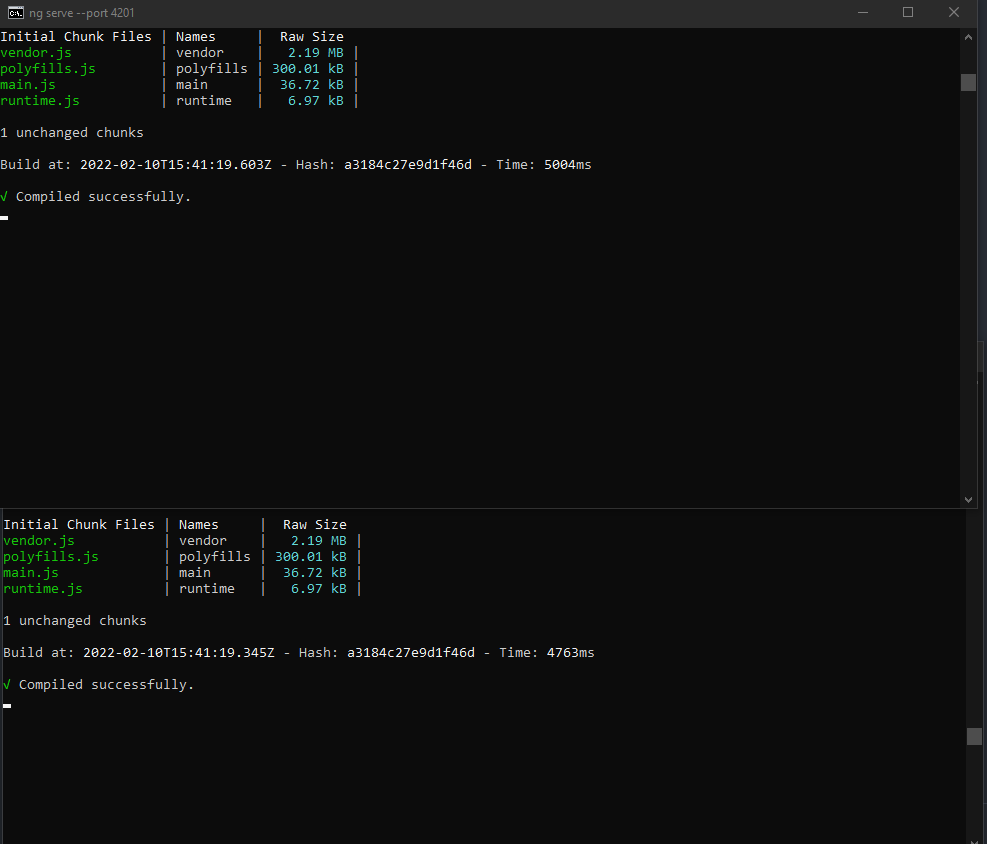This screenshot has height=844, width=987.
Task: Click vendor.js in the top terminal
Action: (36, 53)
